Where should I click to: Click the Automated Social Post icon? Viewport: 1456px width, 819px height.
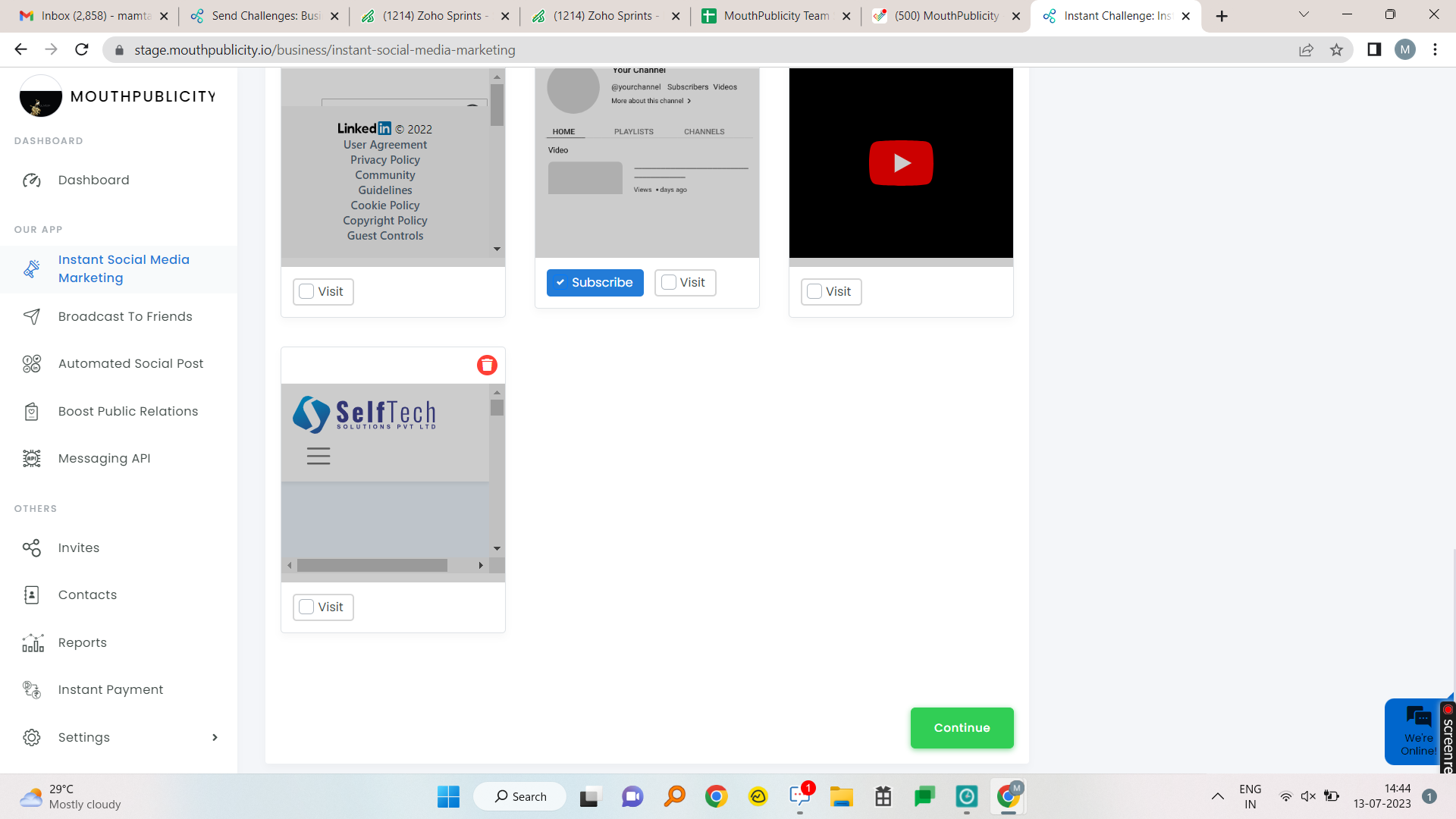(31, 364)
